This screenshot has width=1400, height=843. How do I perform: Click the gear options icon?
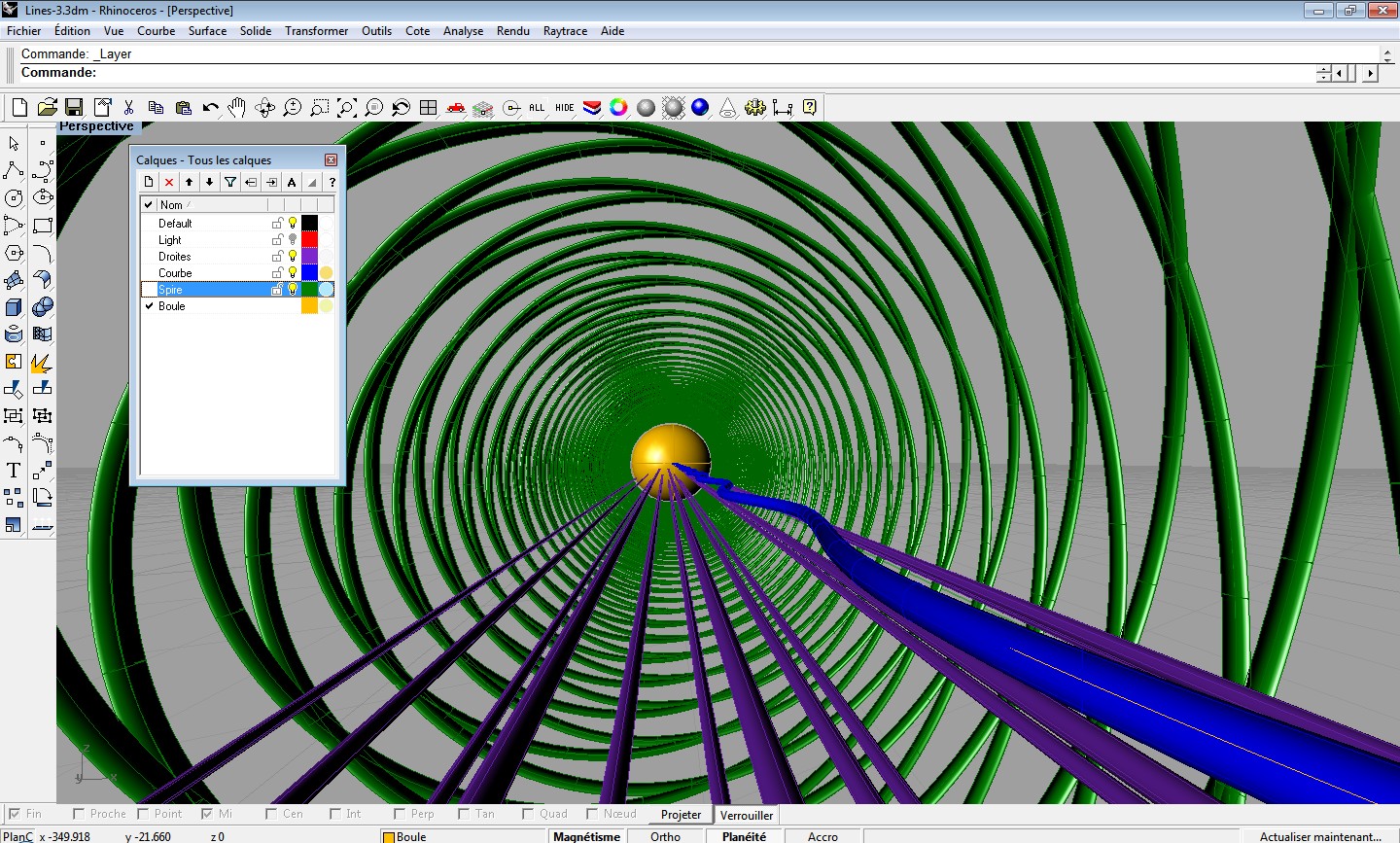click(754, 107)
